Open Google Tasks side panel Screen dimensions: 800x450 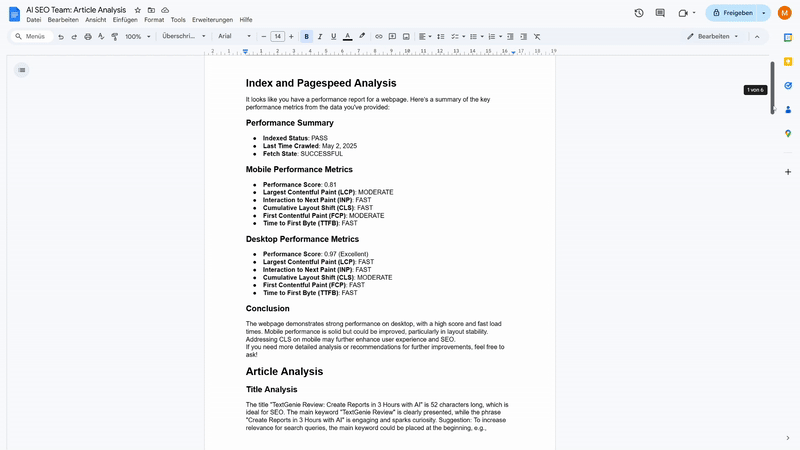788,86
